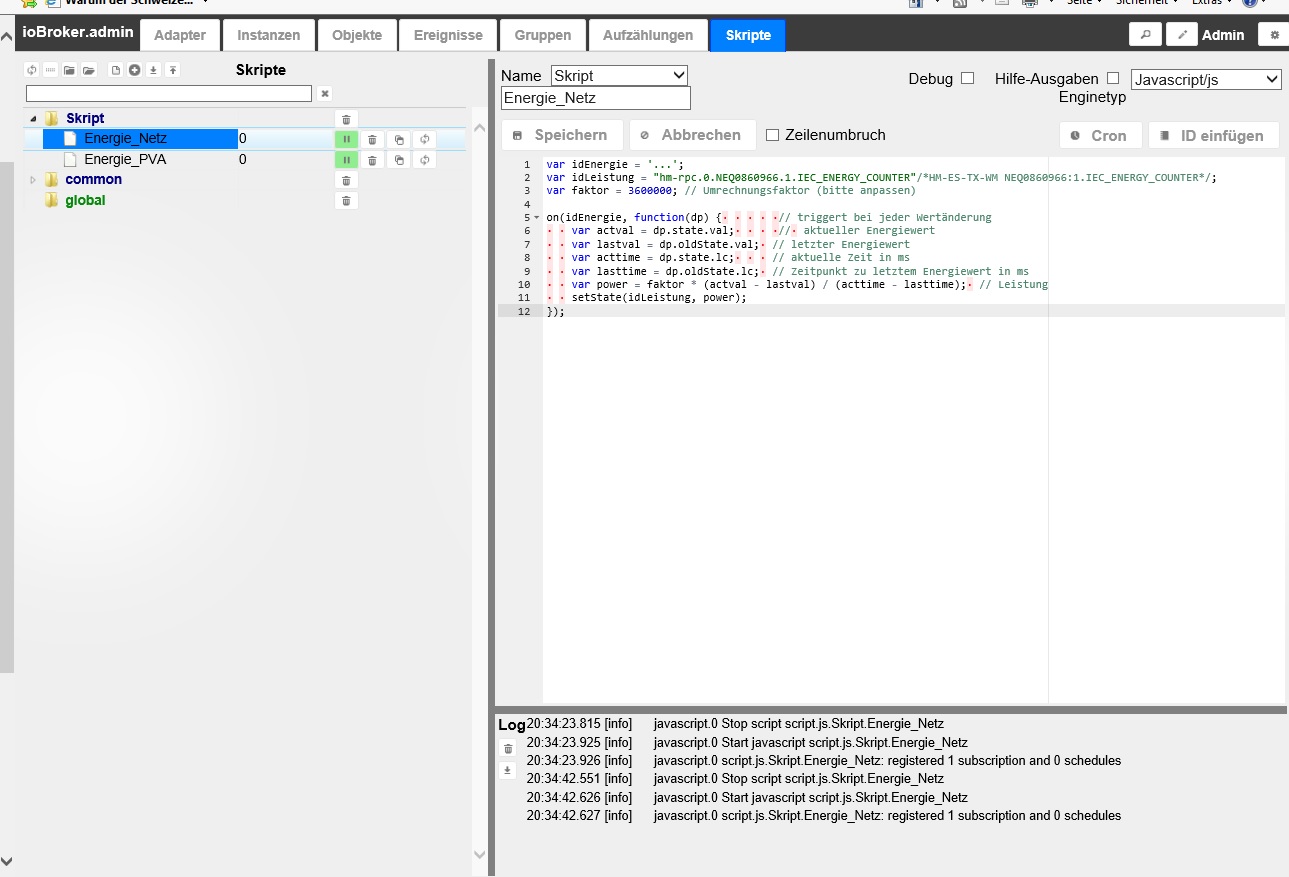Open the Javascript/js engine type dropdown
Image resolution: width=1289 pixels, height=877 pixels.
(x=1206, y=79)
